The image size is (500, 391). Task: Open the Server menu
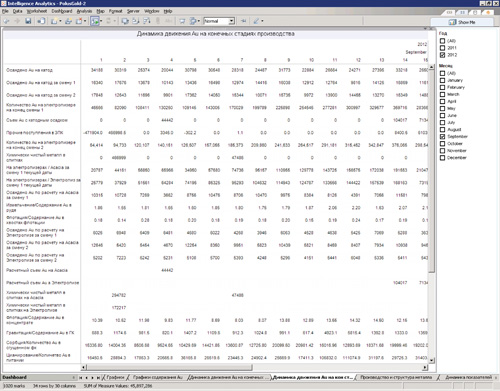(x=133, y=11)
